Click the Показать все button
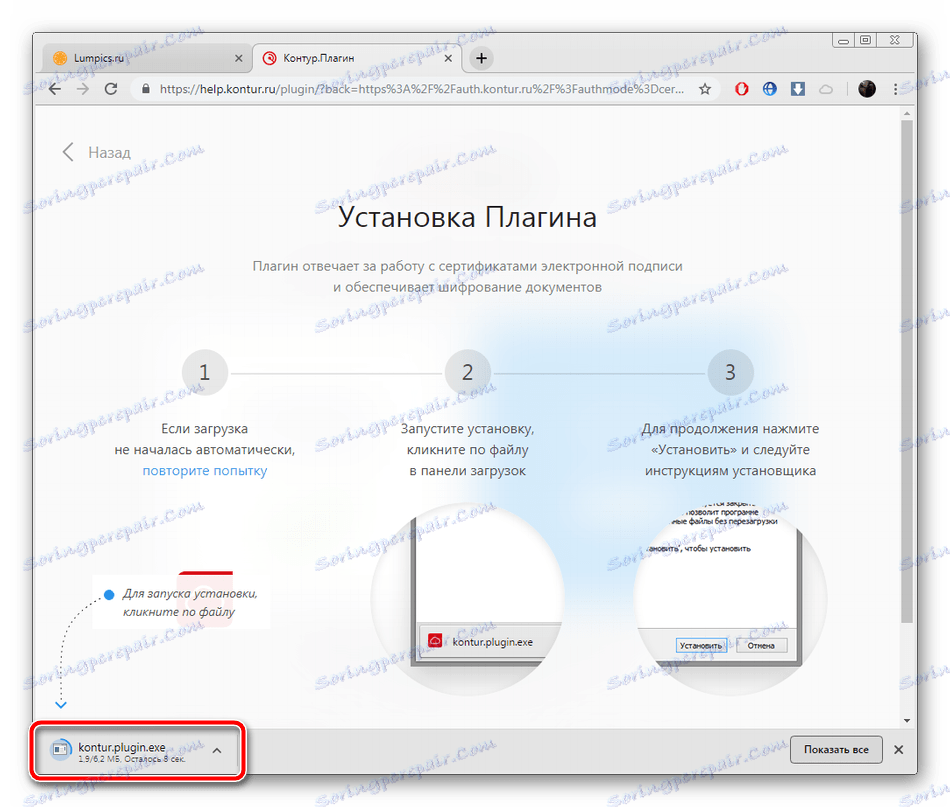 coord(836,749)
